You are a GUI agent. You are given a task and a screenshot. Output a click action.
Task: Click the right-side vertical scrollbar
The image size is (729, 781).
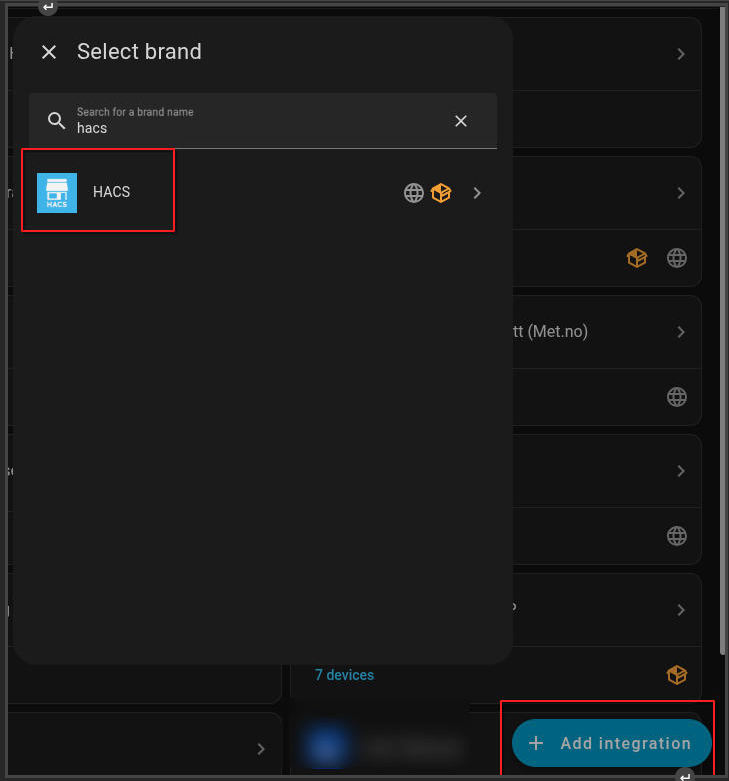[x=724, y=300]
